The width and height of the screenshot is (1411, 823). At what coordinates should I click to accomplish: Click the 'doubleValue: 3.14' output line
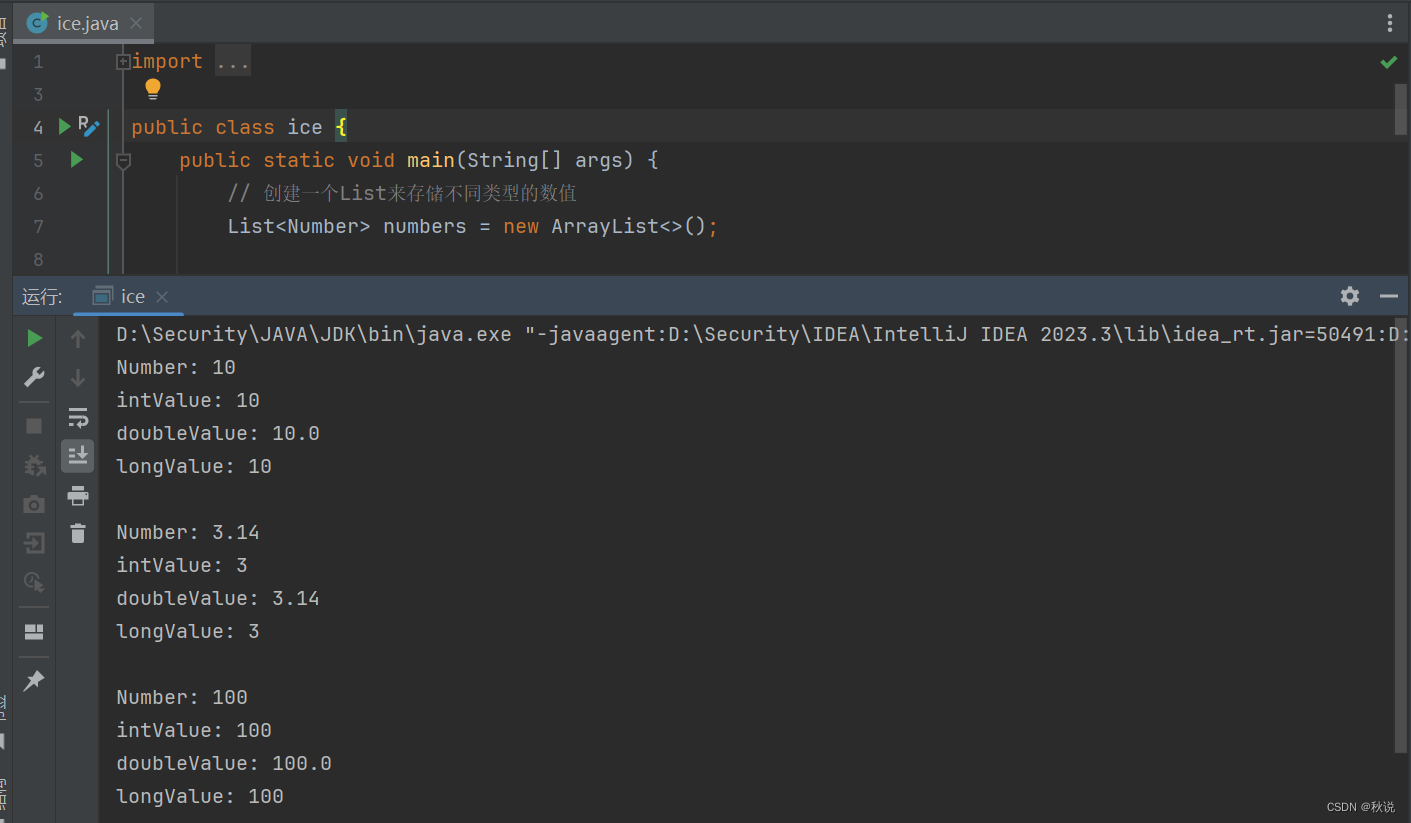click(x=218, y=598)
